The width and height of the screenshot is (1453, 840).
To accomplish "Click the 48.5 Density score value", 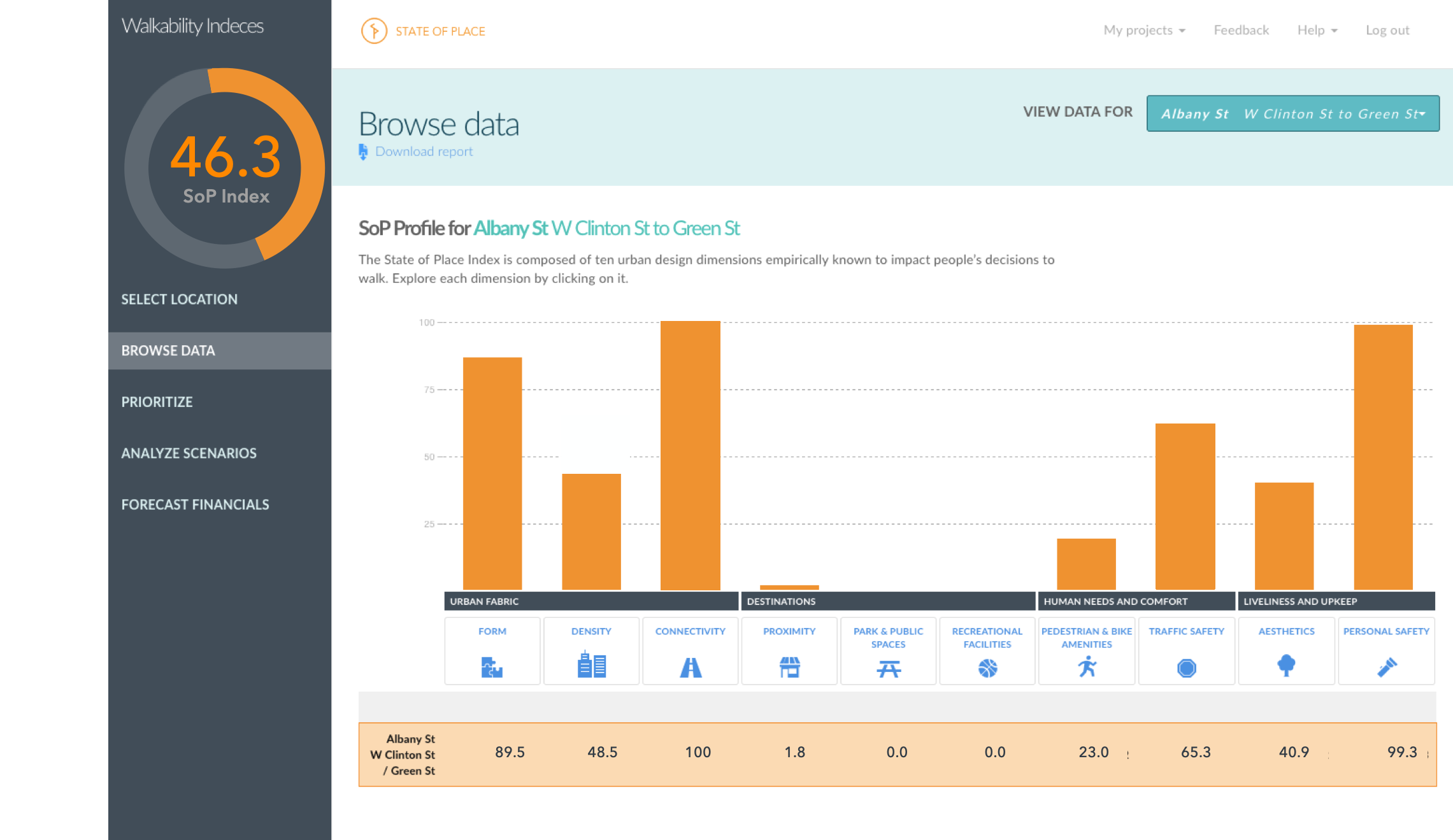I will coord(603,752).
